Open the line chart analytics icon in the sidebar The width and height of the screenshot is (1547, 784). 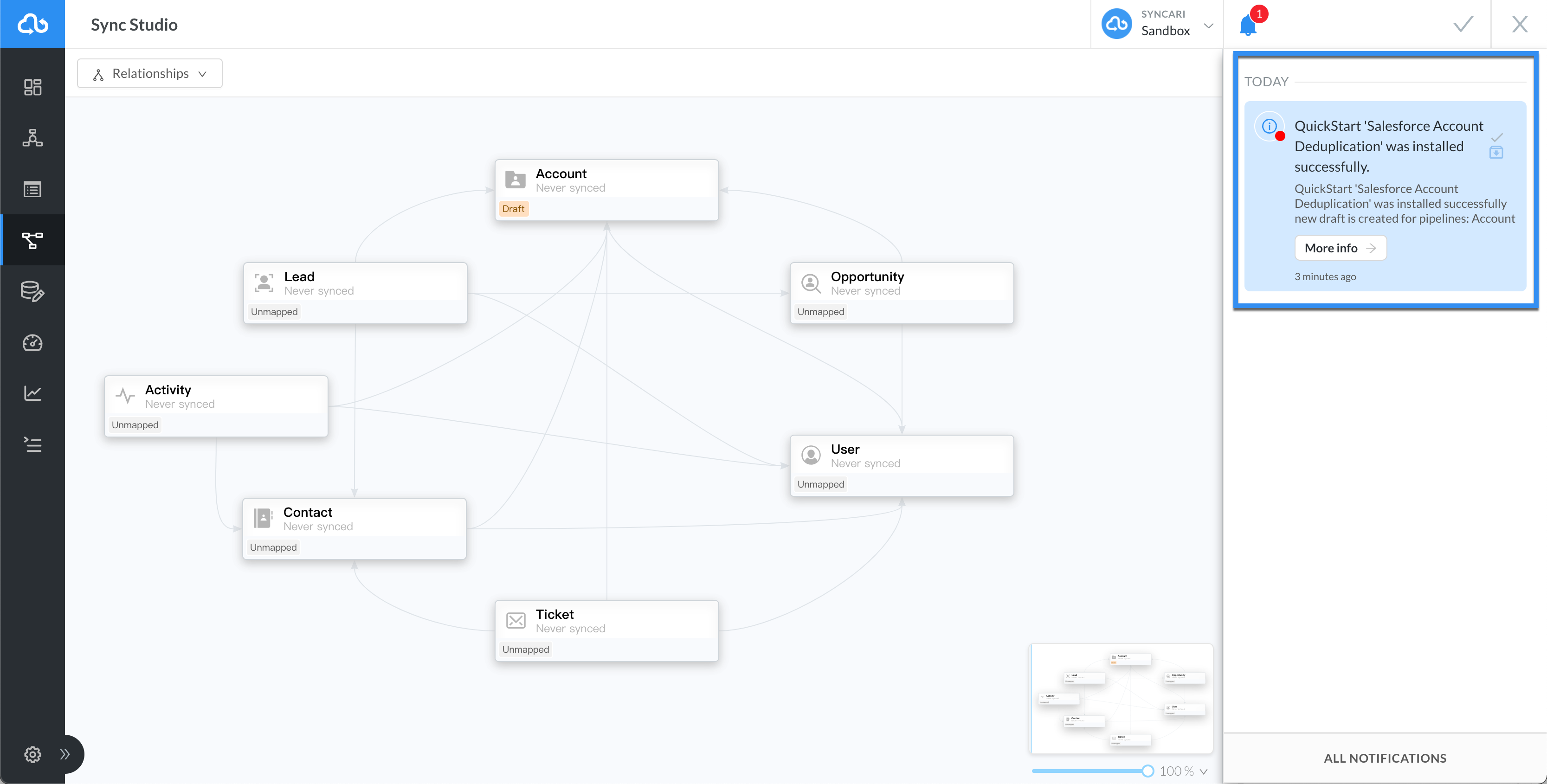(32, 393)
